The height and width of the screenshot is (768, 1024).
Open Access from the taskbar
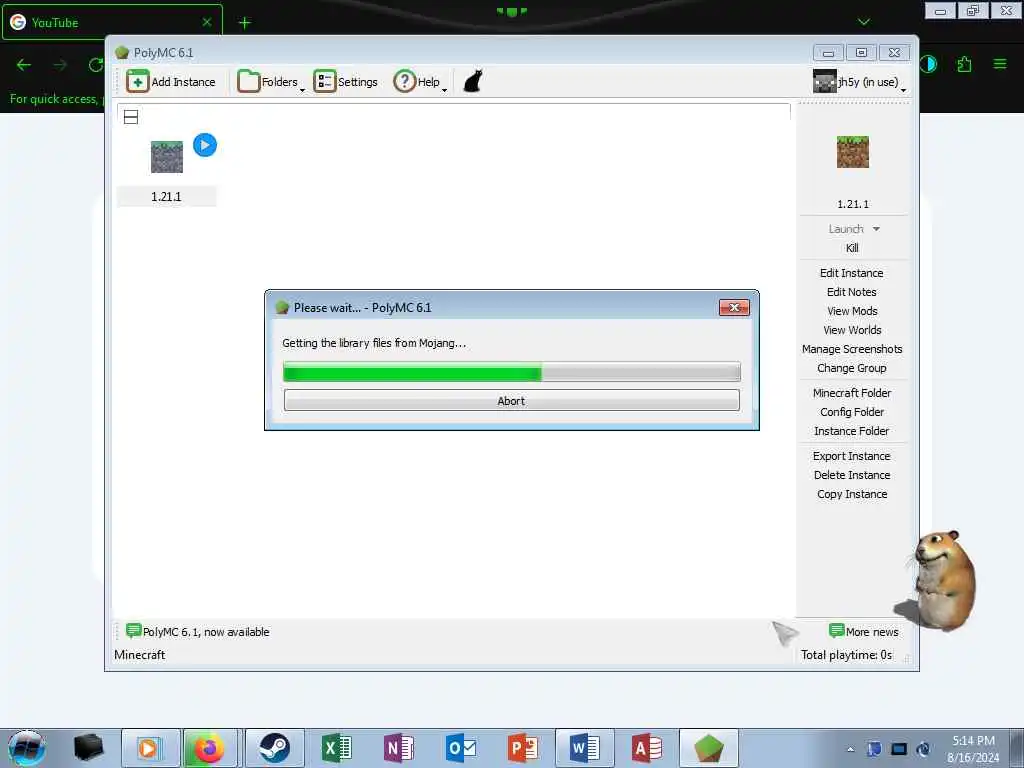coord(647,748)
